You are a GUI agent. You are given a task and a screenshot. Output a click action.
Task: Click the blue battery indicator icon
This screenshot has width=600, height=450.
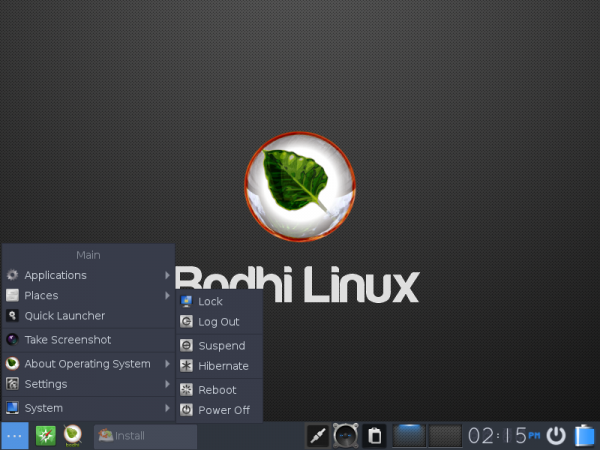[584, 435]
